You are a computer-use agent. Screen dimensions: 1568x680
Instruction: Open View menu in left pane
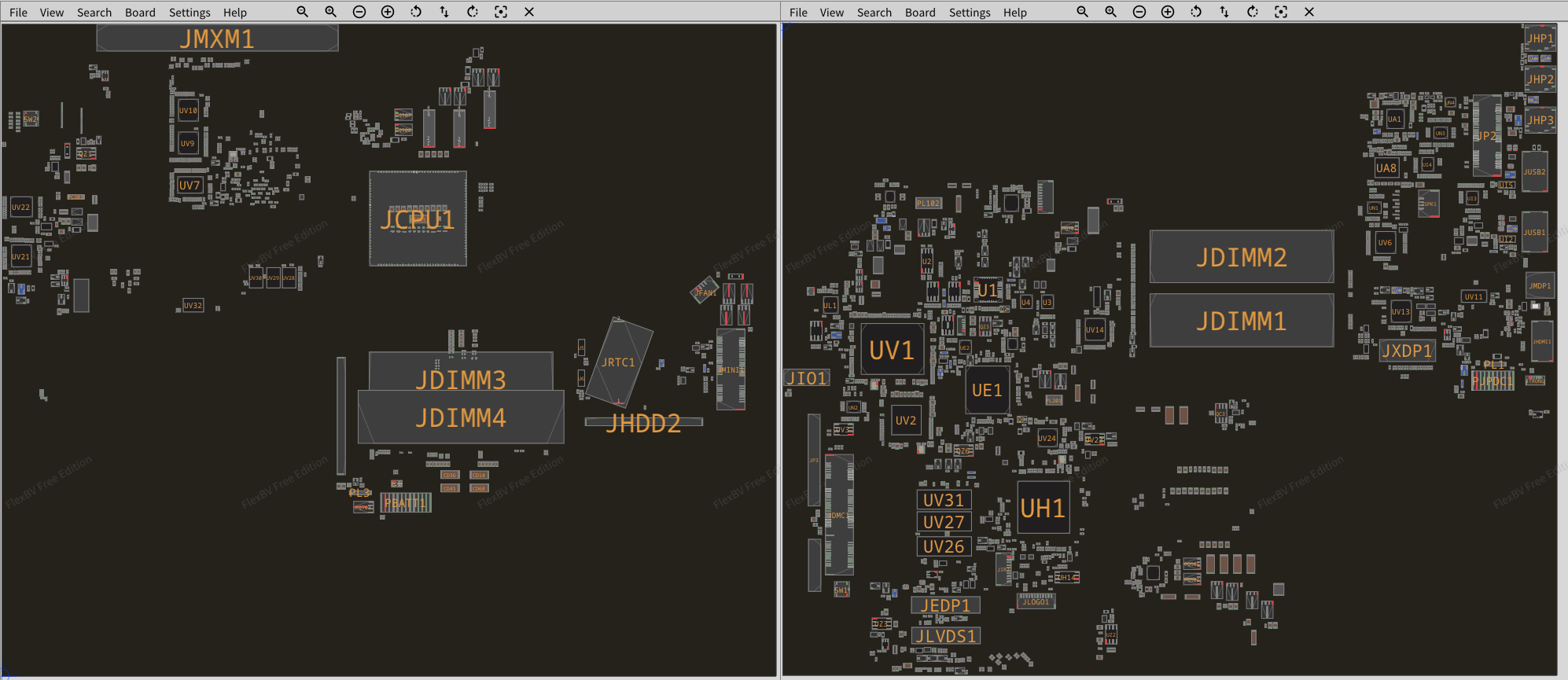tap(52, 13)
